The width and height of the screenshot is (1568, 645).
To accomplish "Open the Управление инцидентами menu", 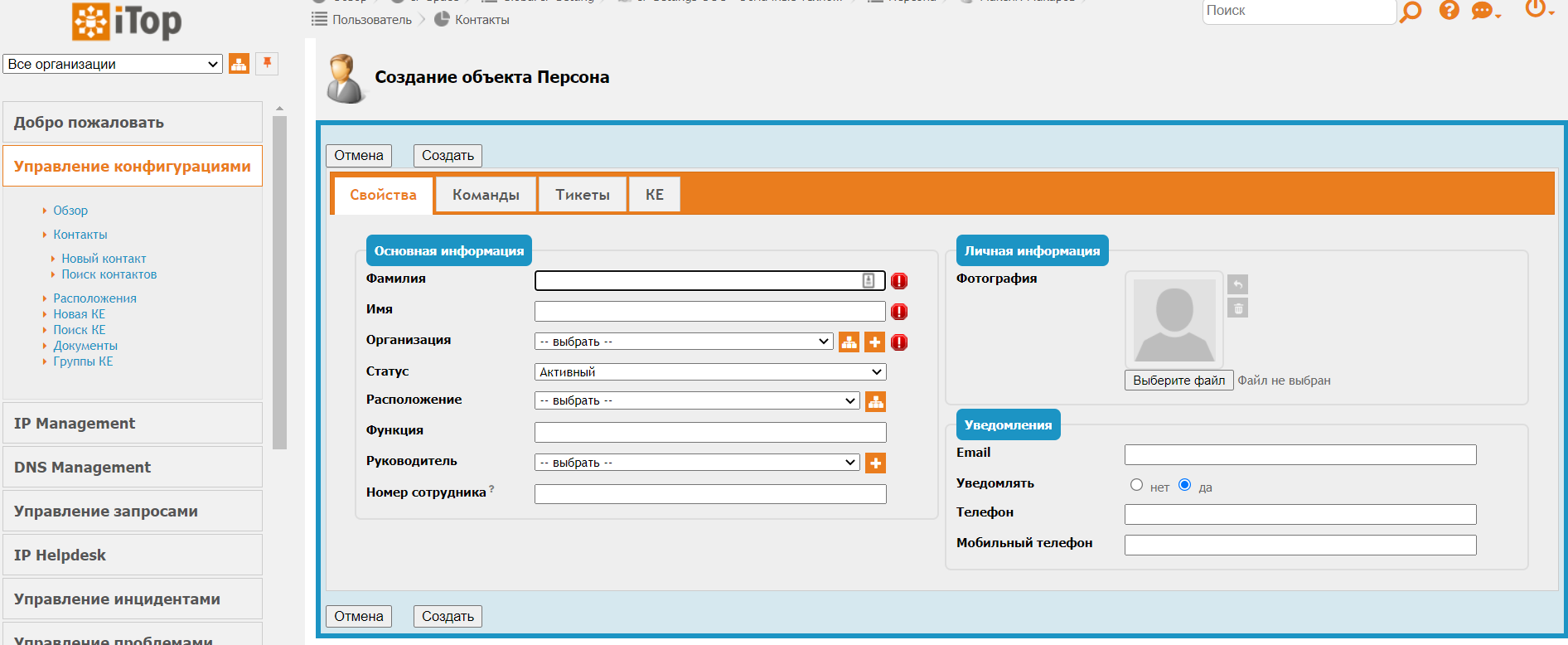I will (x=133, y=599).
